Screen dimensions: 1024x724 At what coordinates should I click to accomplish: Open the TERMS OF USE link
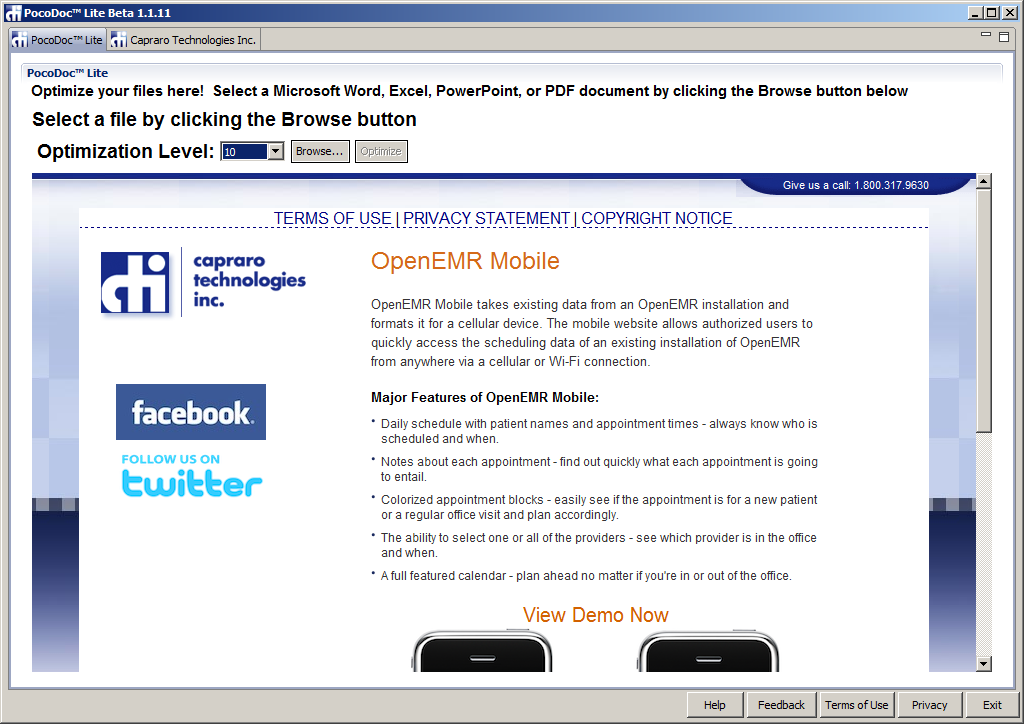pyautogui.click(x=332, y=218)
